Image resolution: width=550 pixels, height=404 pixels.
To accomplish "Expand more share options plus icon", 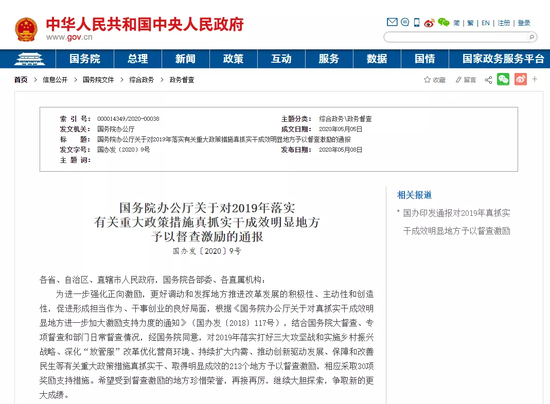I will [535, 79].
